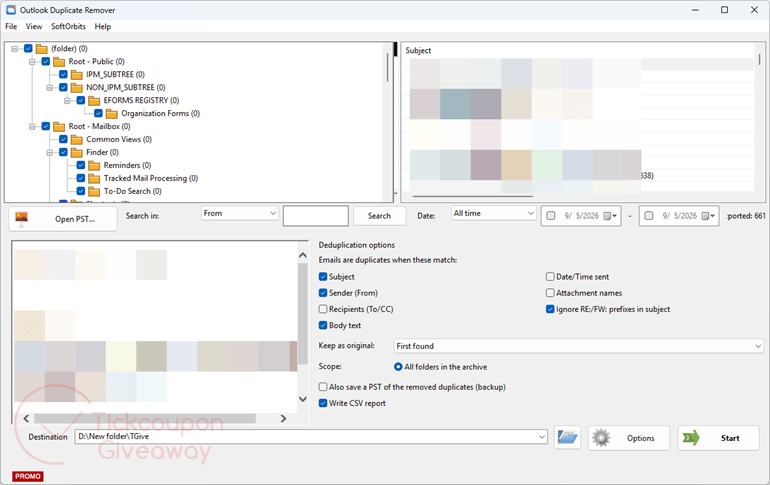Uncheck the To-Do Search folder checkbox
The image size is (770, 485).
coord(81,191)
